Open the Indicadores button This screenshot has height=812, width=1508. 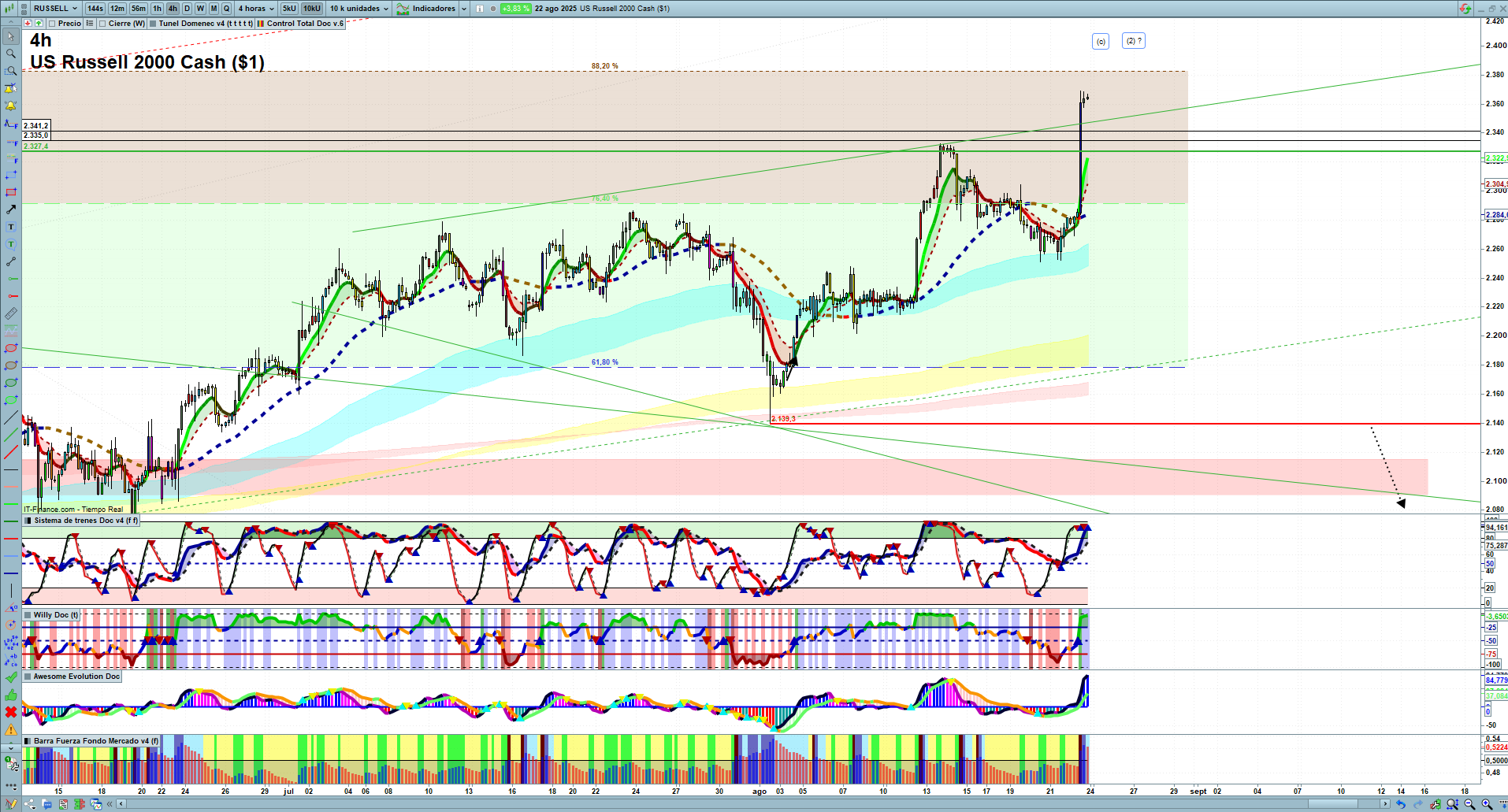433,9
